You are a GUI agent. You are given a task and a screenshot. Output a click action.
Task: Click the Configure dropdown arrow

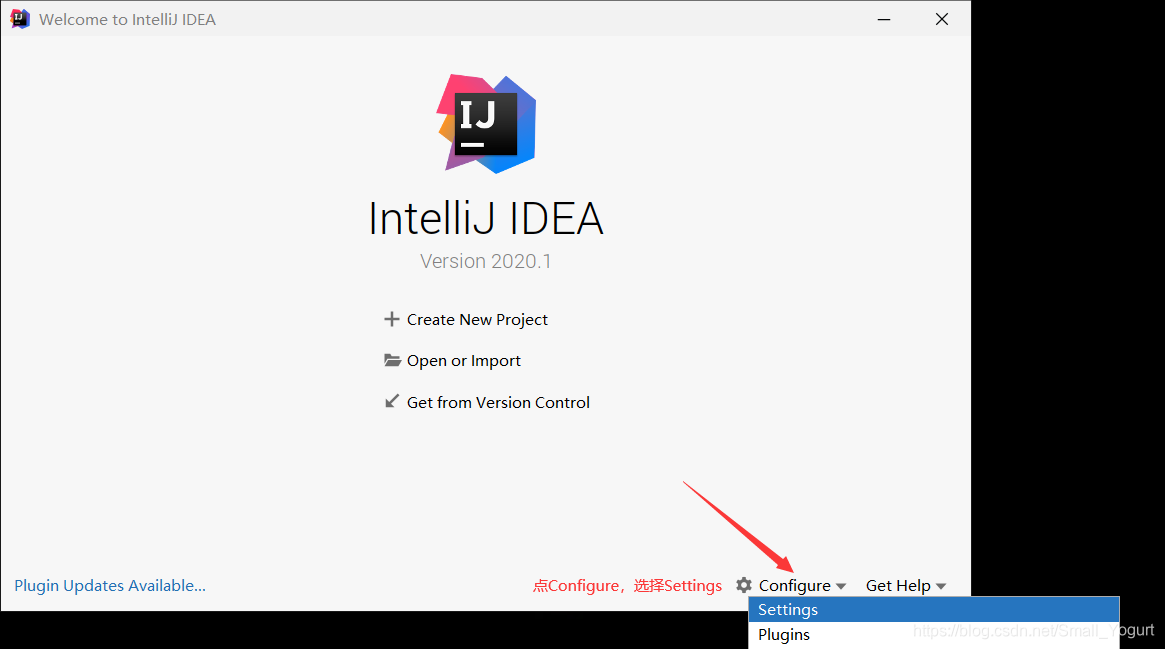tap(841, 587)
